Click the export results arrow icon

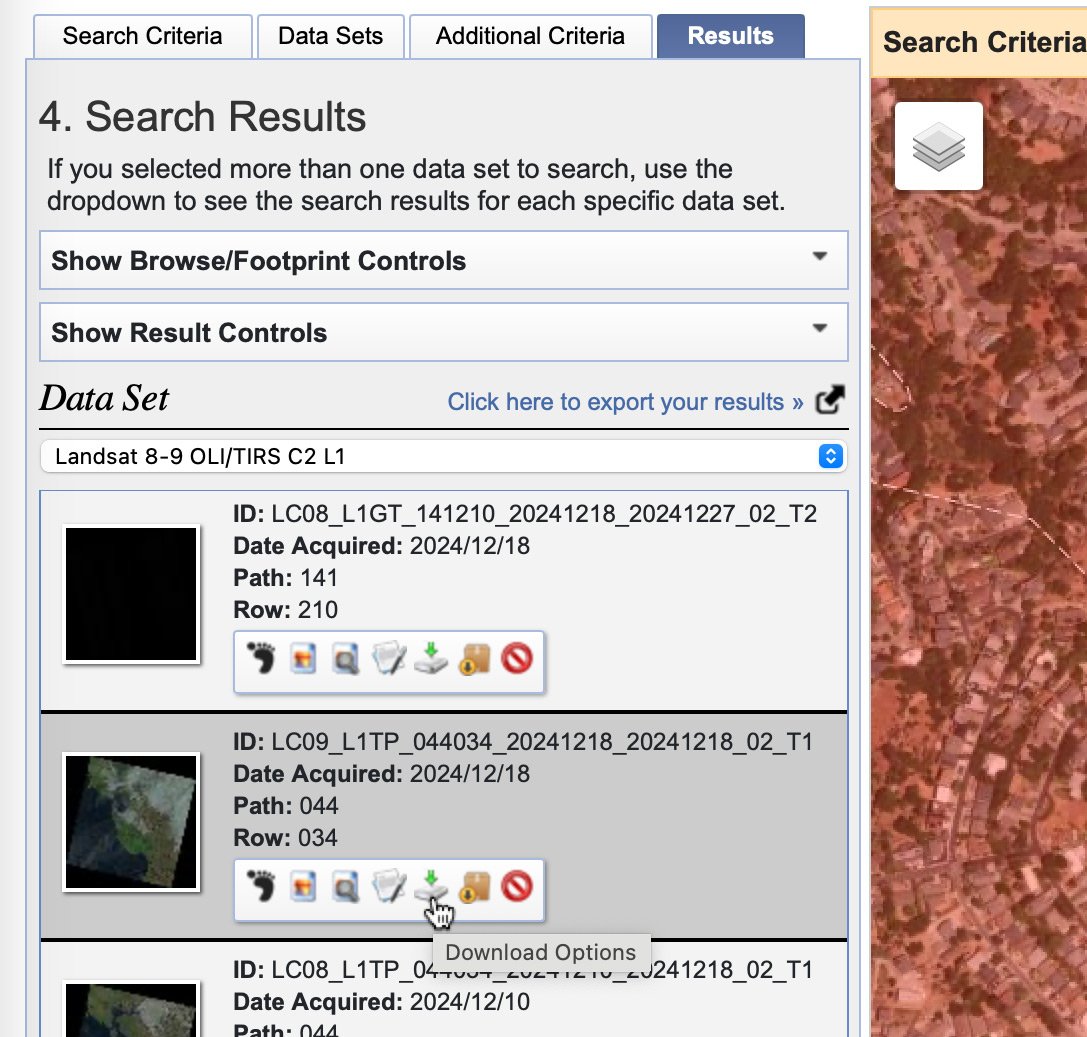pos(830,400)
